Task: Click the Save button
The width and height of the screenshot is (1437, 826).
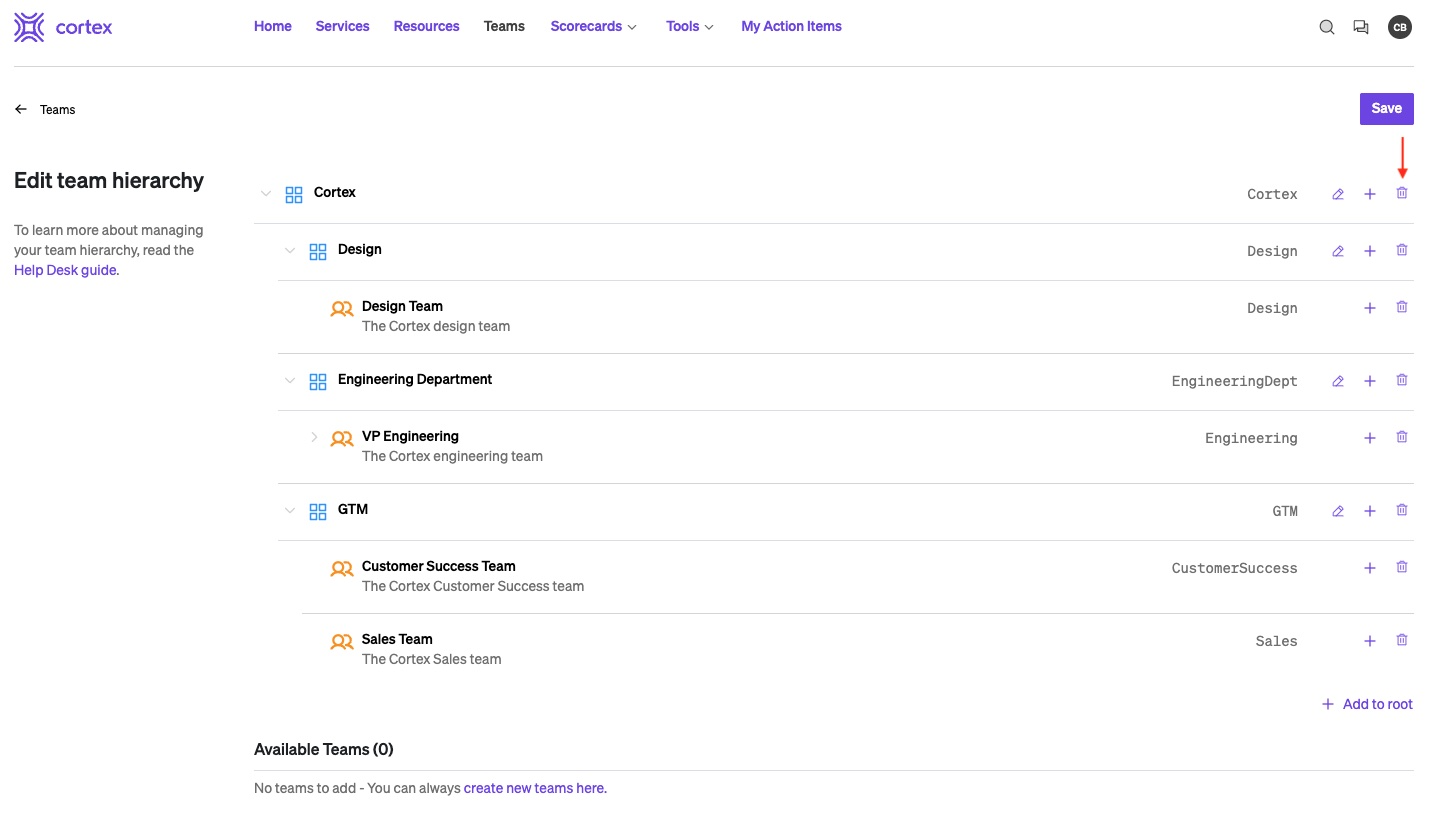Action: point(1387,109)
